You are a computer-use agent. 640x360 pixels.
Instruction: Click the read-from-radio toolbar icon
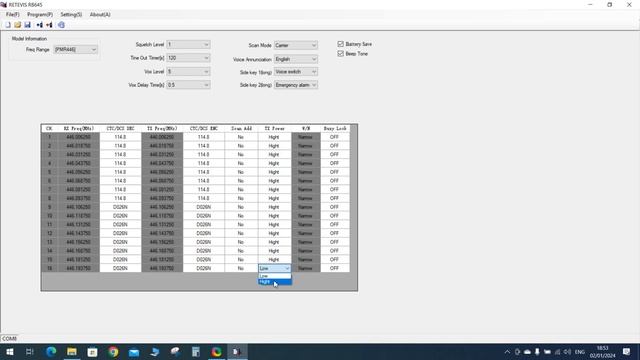click(x=39, y=25)
